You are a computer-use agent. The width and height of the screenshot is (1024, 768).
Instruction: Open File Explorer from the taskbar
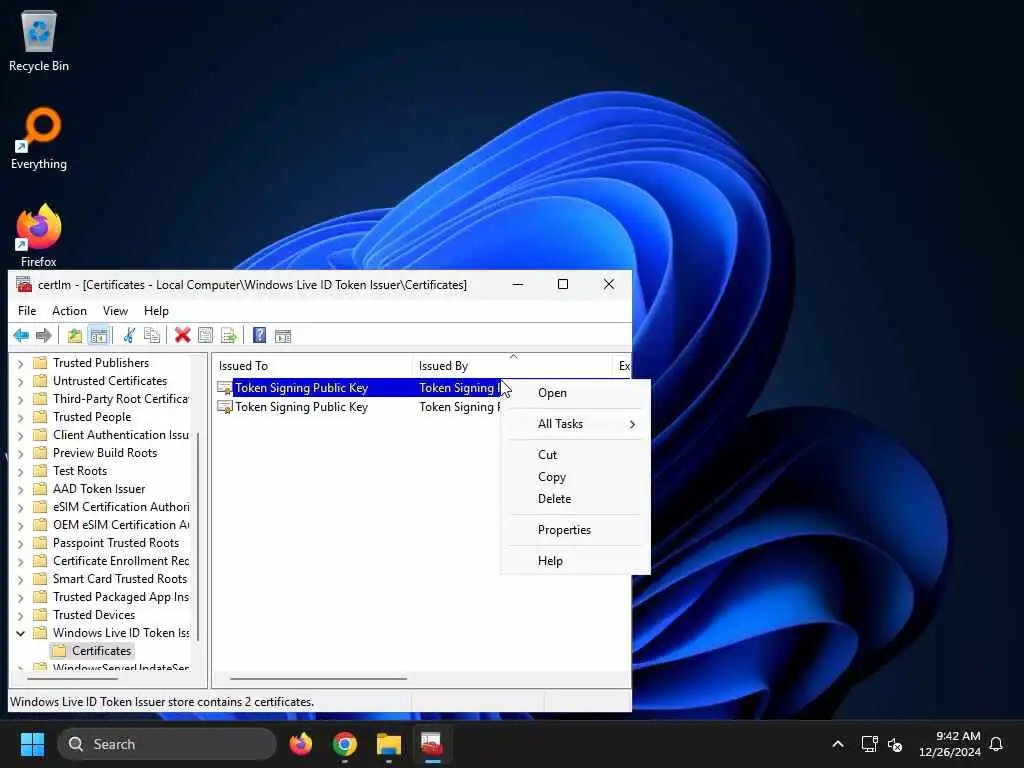(389, 744)
